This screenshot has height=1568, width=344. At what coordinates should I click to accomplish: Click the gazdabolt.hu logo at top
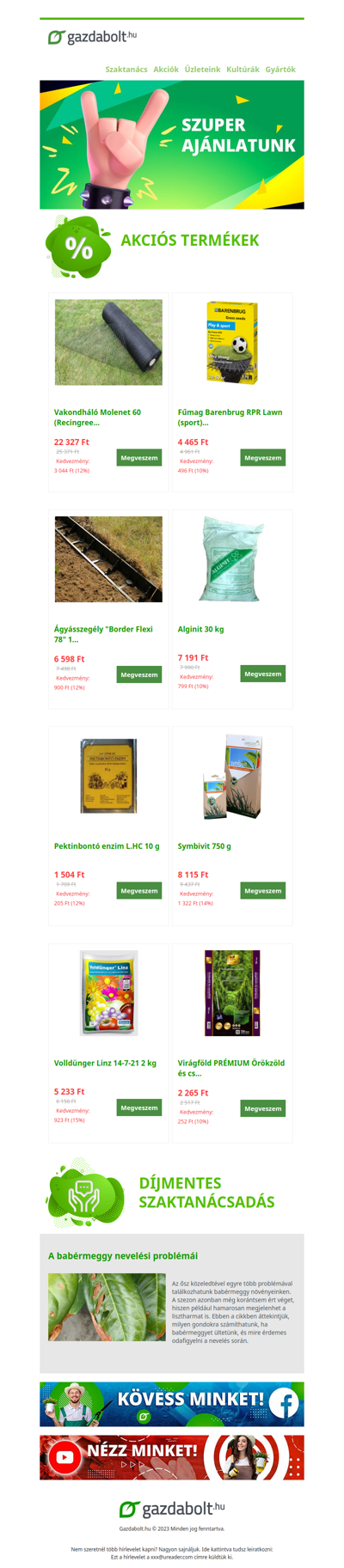[92, 37]
